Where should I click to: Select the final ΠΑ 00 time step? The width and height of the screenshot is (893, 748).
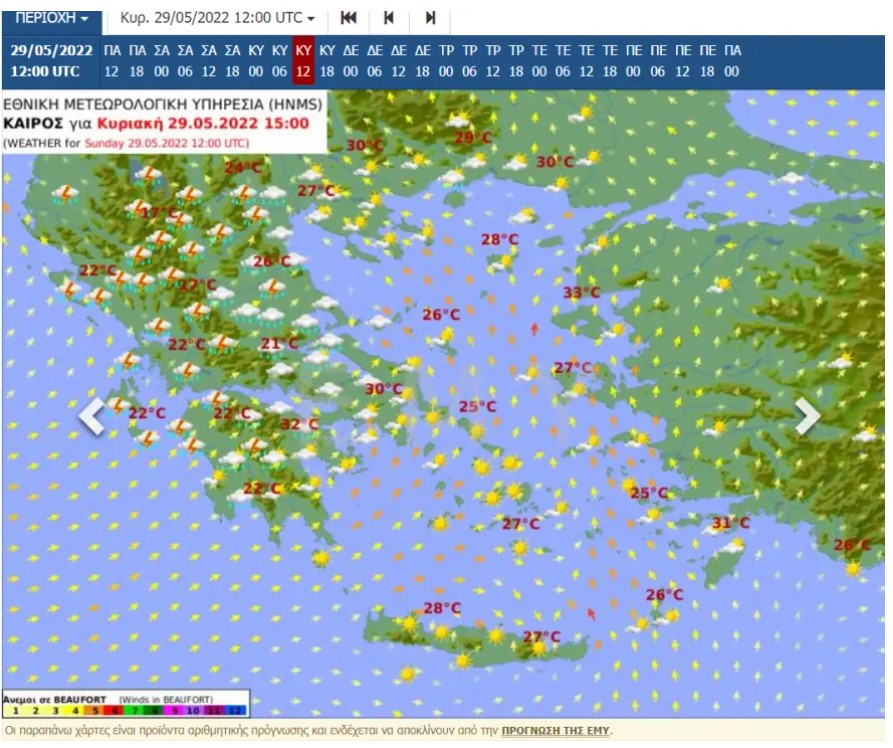click(x=732, y=61)
